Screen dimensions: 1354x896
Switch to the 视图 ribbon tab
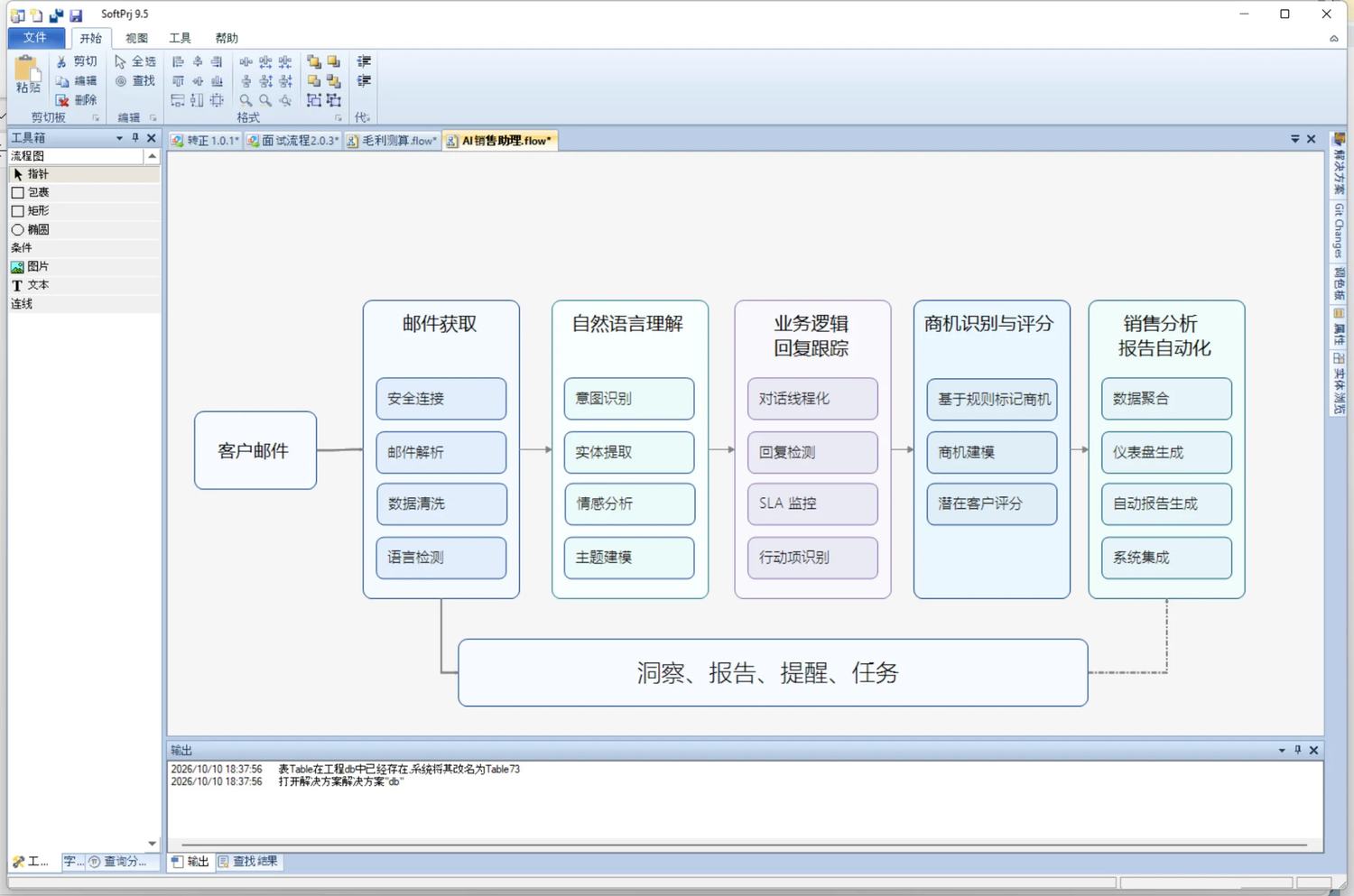136,38
